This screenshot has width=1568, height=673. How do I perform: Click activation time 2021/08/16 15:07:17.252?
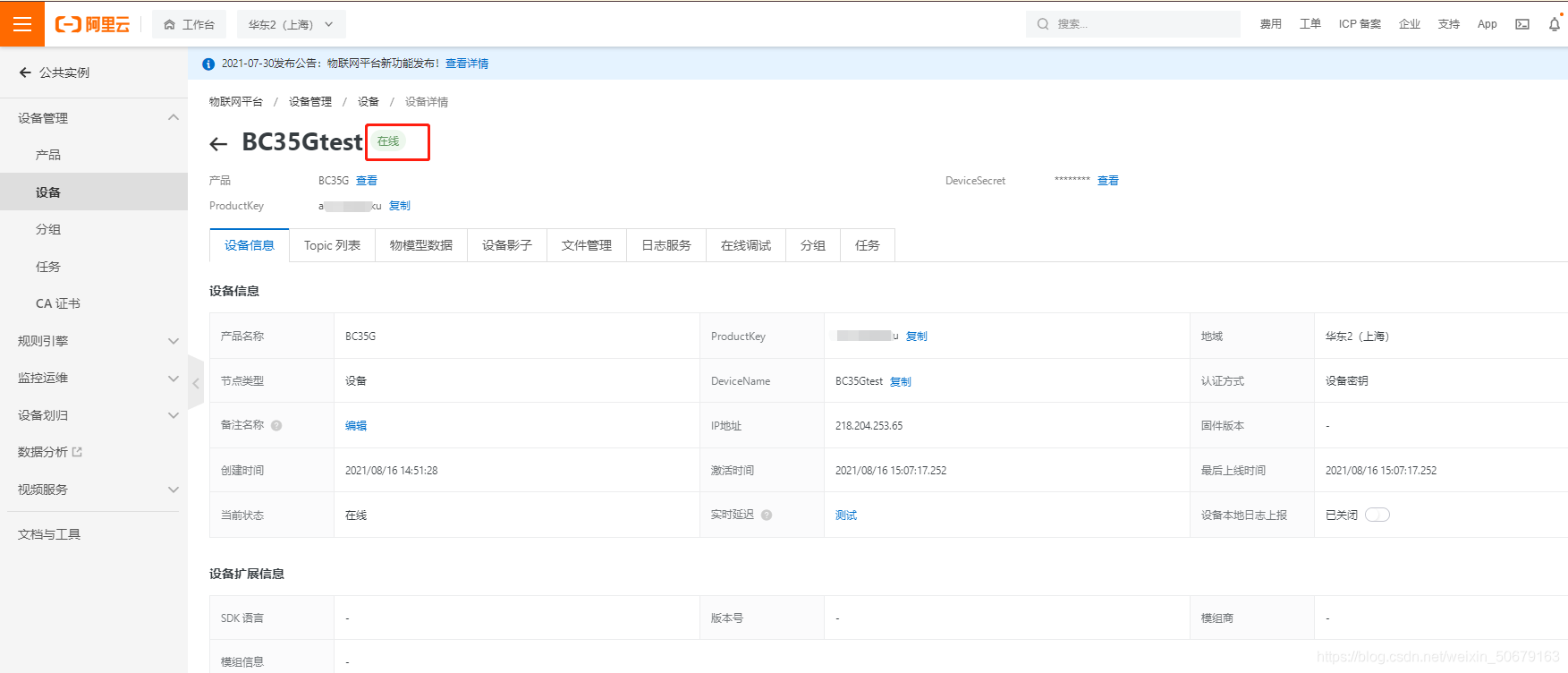point(891,471)
